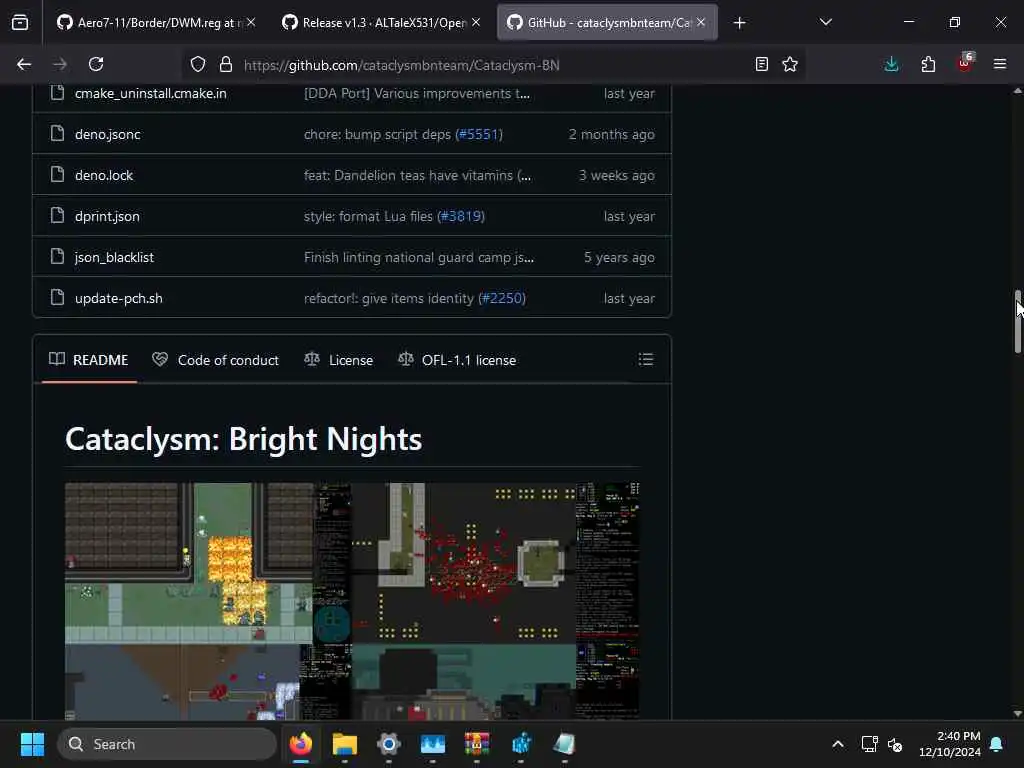Click the file icon beside deno.jsonc
The image size is (1024, 768).
[x=57, y=134]
